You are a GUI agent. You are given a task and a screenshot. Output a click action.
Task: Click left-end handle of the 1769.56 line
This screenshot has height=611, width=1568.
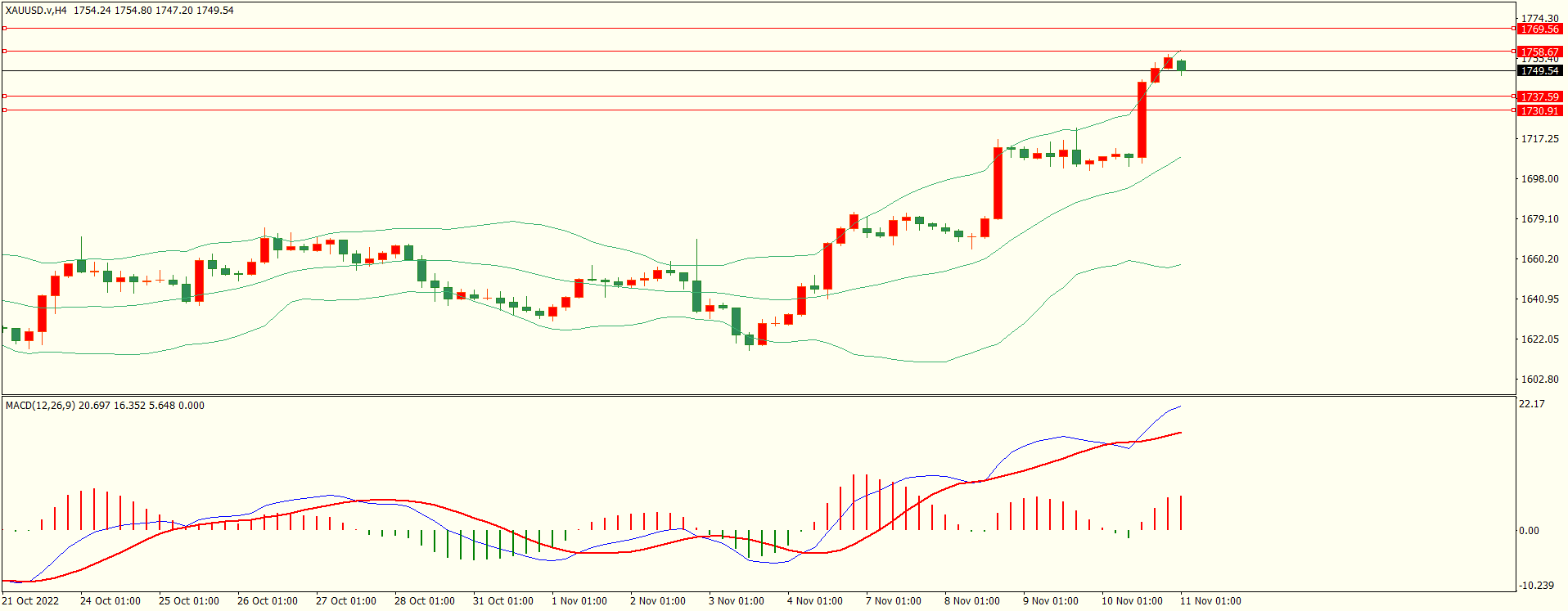[x=4, y=29]
